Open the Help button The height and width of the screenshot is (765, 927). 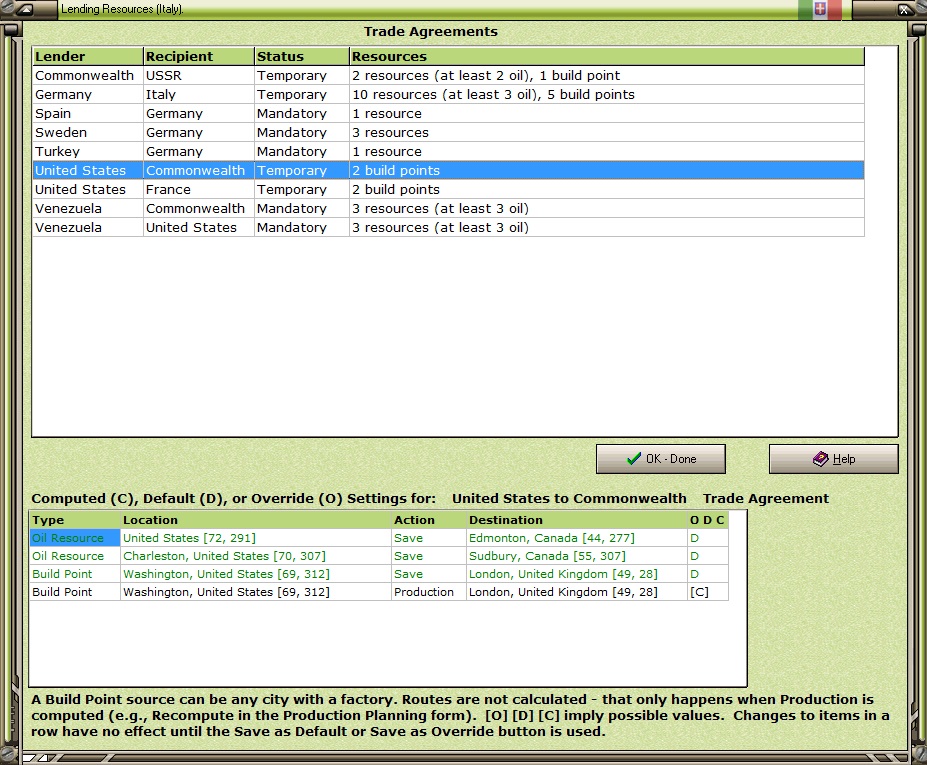pyautogui.click(x=834, y=459)
